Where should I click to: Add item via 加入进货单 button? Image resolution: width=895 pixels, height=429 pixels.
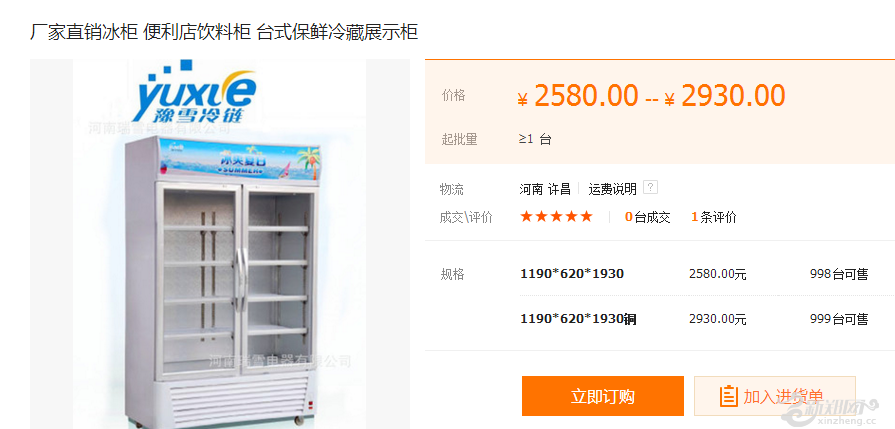[x=775, y=396]
